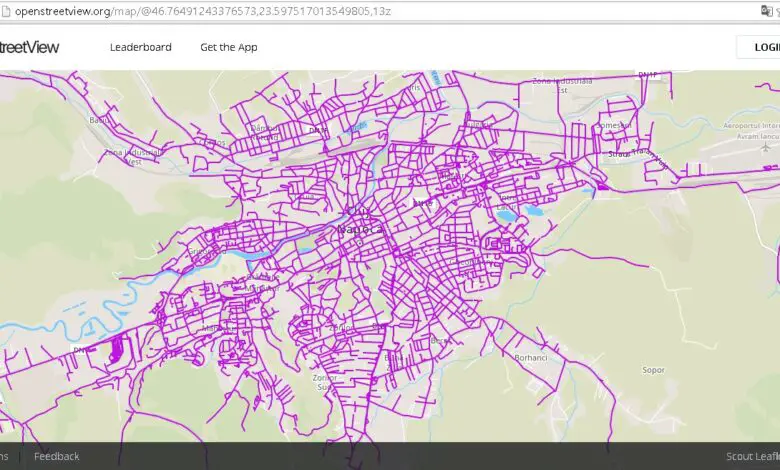Viewport: 780px width, 470px height.
Task: Click the DN1F road badge
Action: (648, 75)
